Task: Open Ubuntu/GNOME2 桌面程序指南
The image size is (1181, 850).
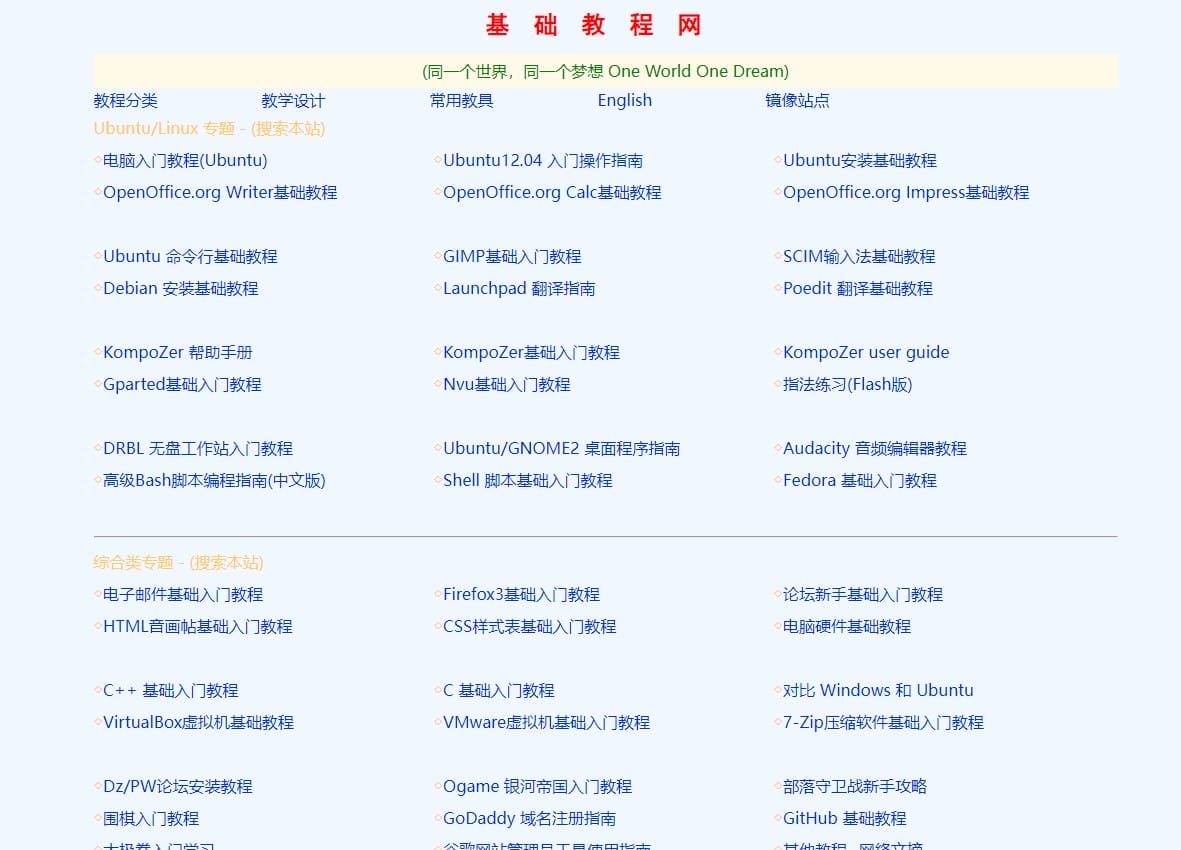Action: tap(562, 449)
